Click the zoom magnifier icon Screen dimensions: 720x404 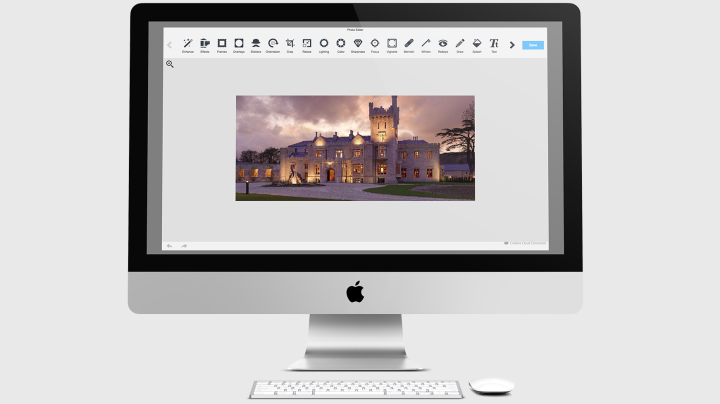pos(170,64)
